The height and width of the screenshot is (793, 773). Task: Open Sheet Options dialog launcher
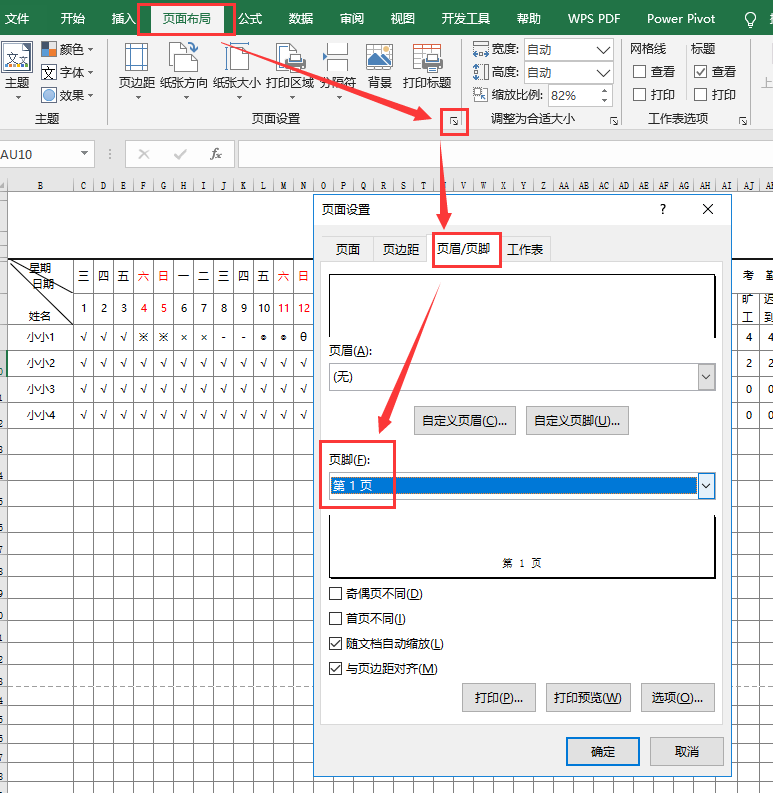click(743, 121)
